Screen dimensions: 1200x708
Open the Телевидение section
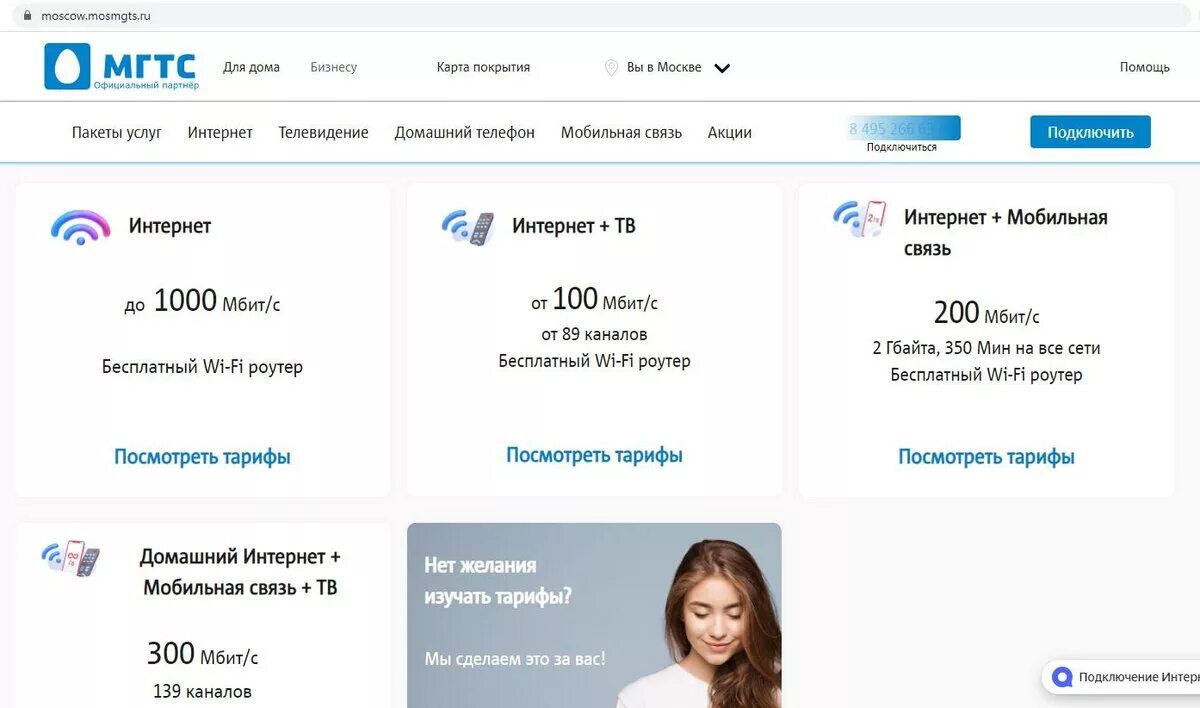point(322,131)
